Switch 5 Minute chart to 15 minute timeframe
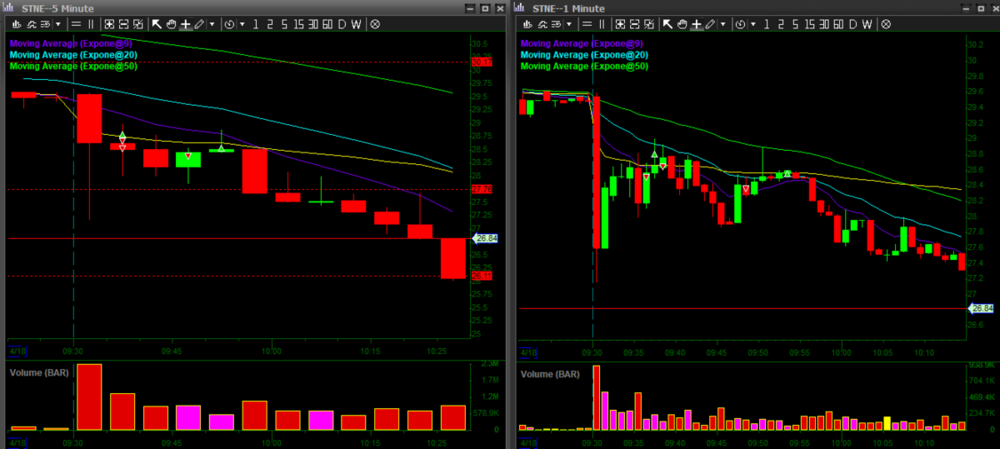1000x449 pixels. tap(297, 23)
